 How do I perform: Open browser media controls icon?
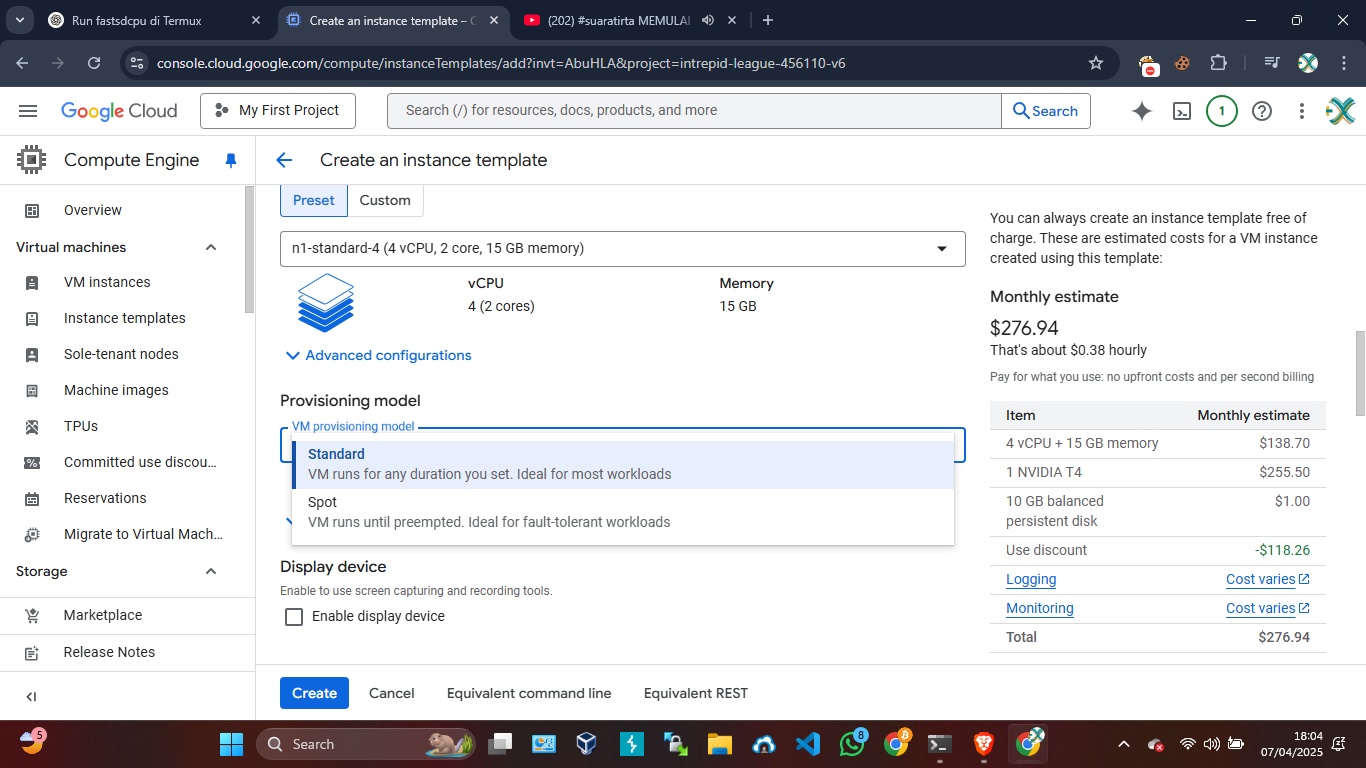coord(1272,63)
